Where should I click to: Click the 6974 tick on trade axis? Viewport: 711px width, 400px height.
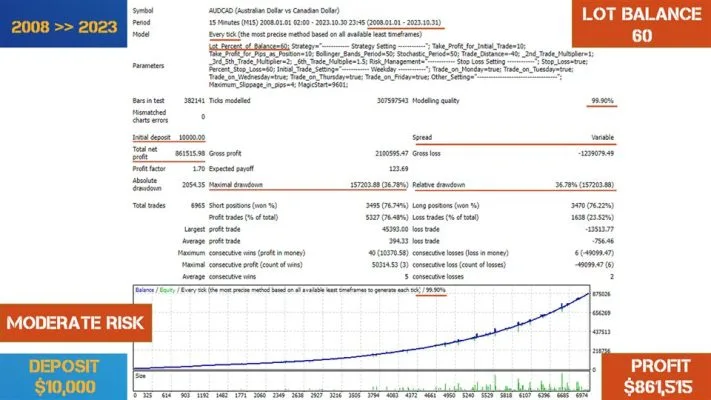[581, 396]
